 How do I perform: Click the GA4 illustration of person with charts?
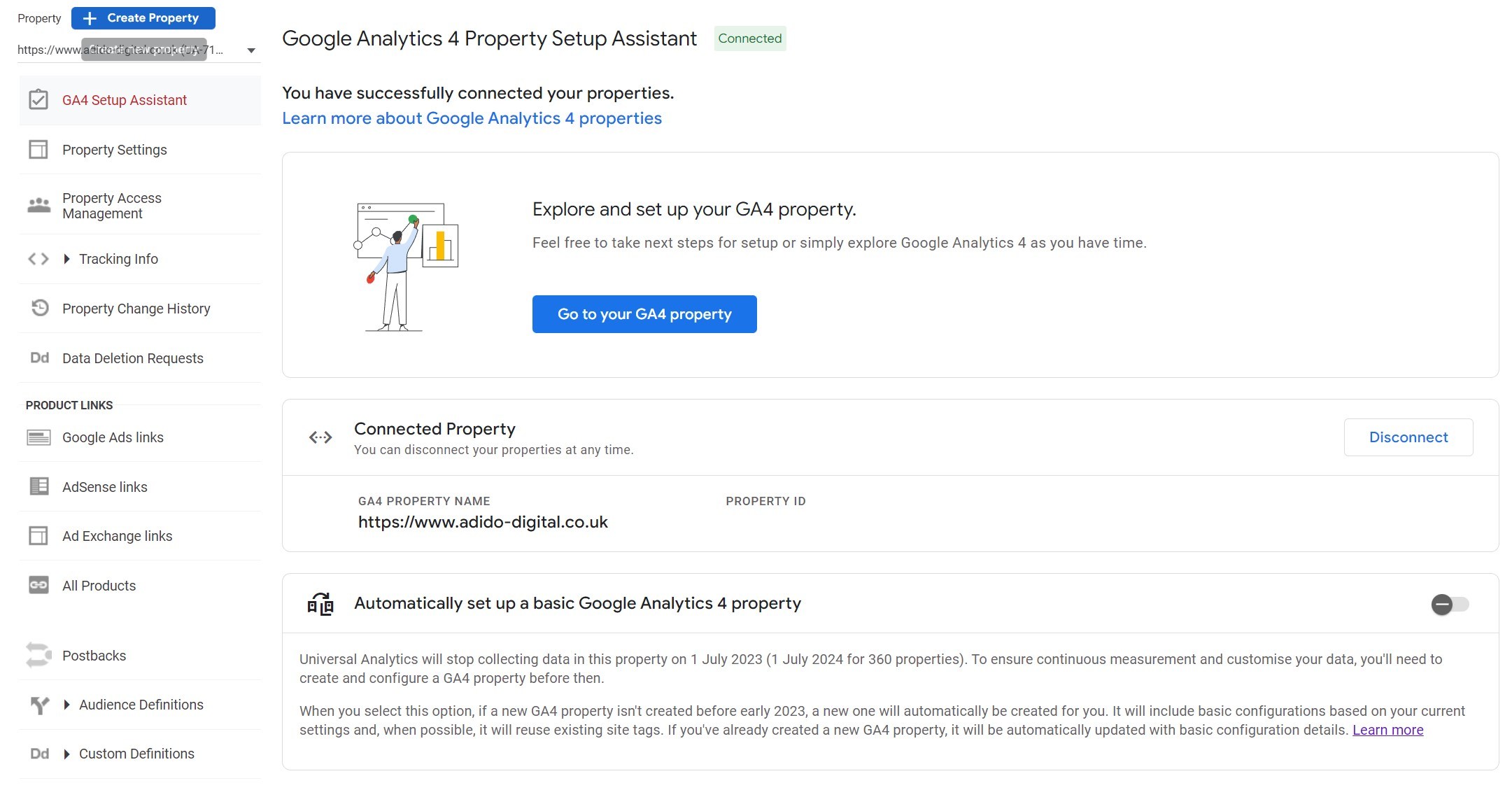[406, 266]
